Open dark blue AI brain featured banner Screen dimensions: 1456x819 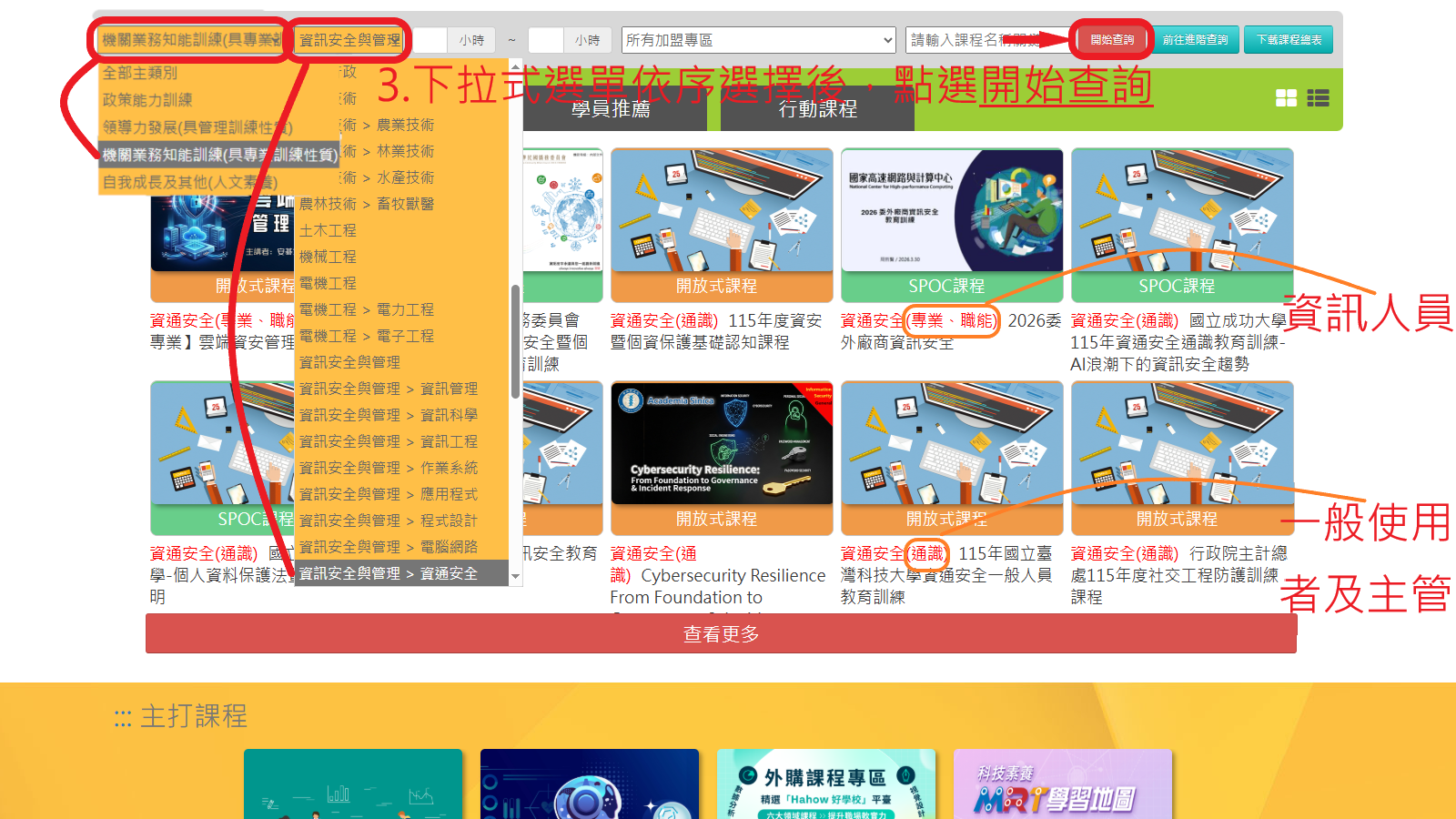coord(589,784)
